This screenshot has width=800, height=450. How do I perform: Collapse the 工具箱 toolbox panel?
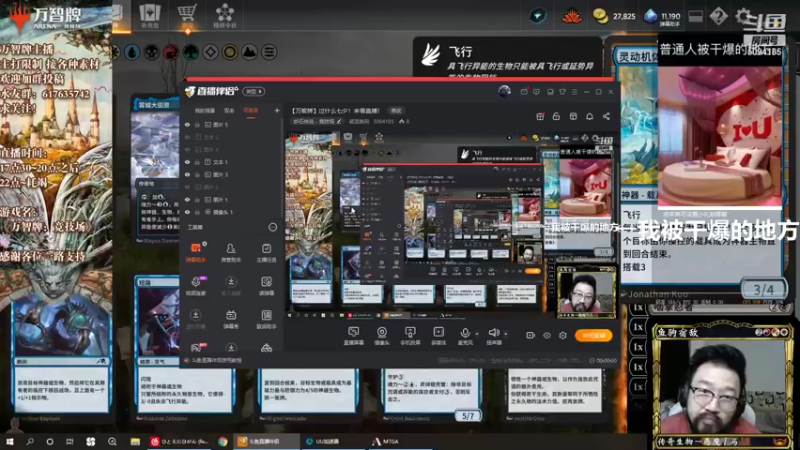pos(272,227)
